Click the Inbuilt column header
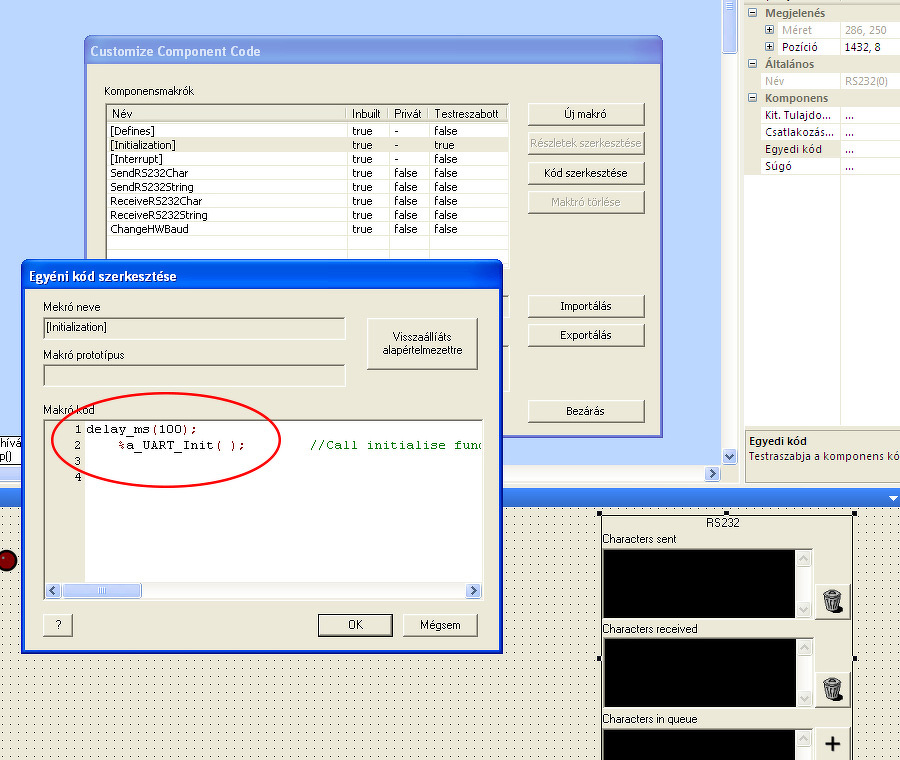 [x=367, y=114]
